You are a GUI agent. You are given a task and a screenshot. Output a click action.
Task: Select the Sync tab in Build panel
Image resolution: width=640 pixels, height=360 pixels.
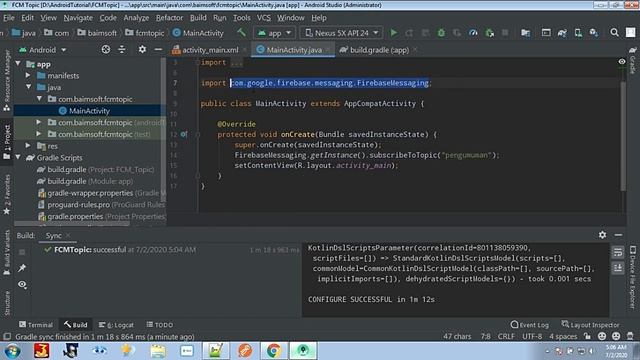coord(53,236)
